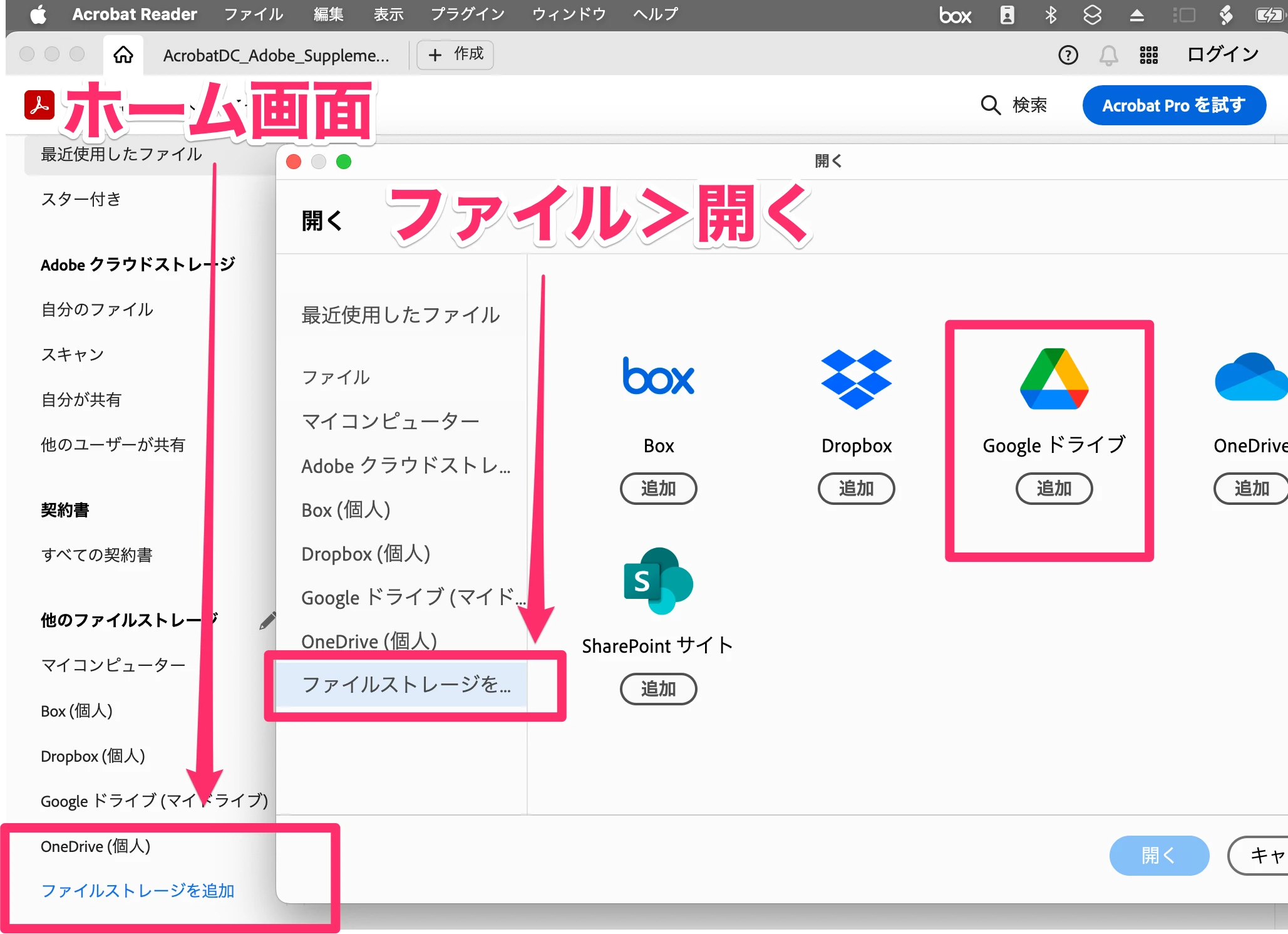Select スター付き in the home sidebar
Image resolution: width=1288 pixels, height=934 pixels.
81,199
